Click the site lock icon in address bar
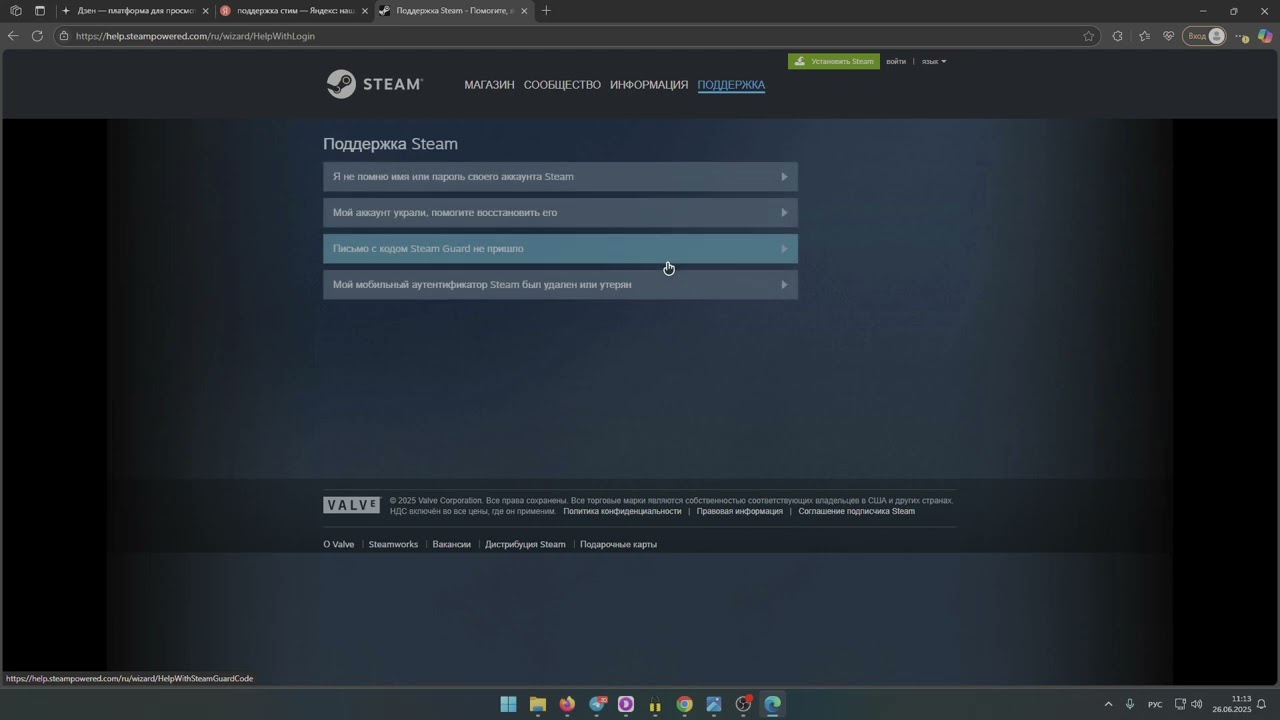 64,36
